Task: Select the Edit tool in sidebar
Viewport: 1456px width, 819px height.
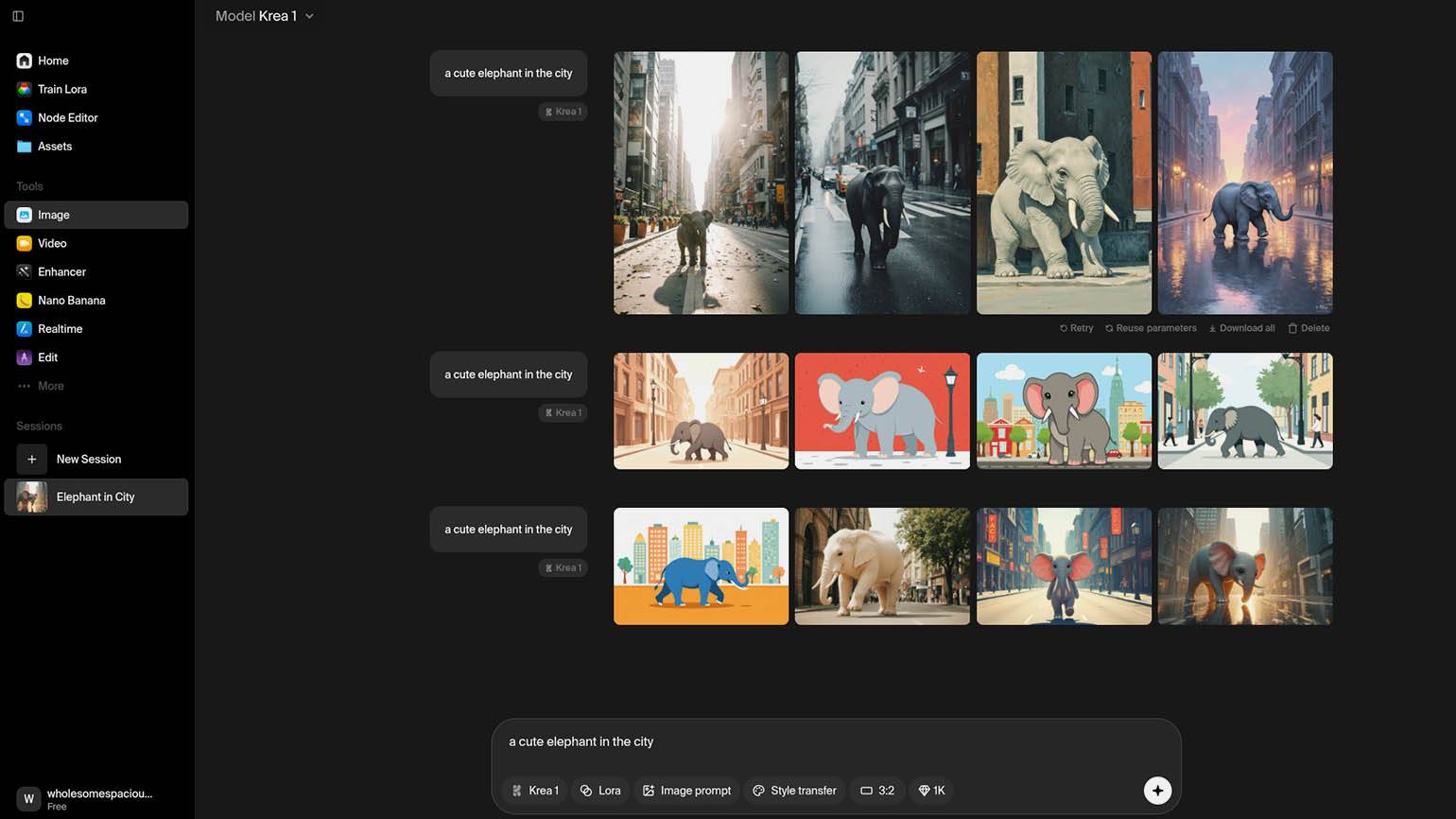Action: [47, 357]
